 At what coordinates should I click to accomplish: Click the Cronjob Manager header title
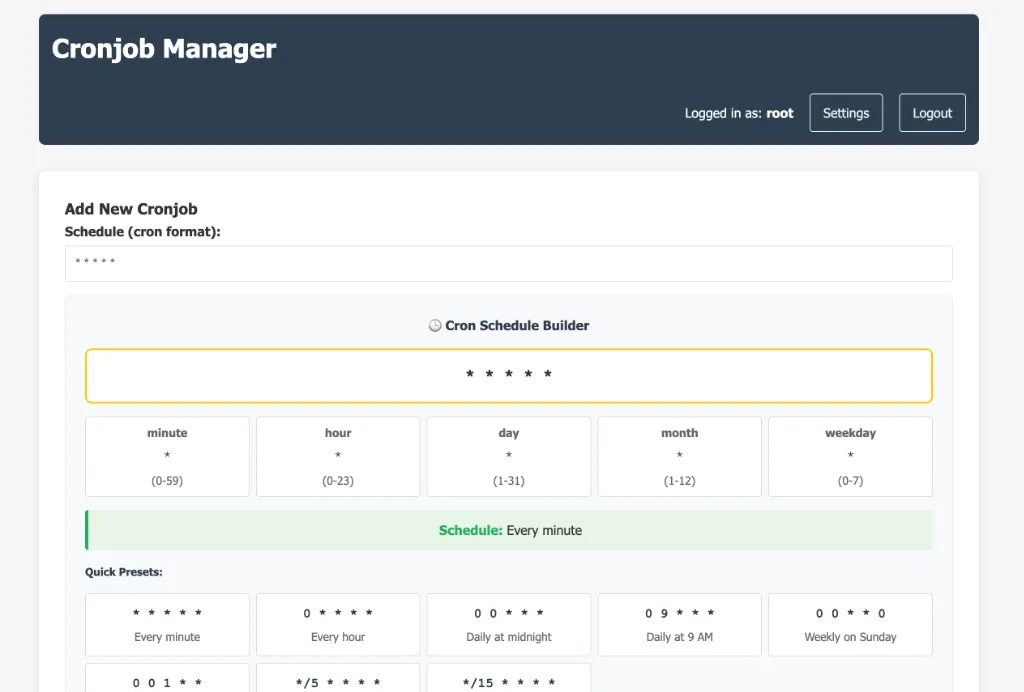[x=163, y=48]
